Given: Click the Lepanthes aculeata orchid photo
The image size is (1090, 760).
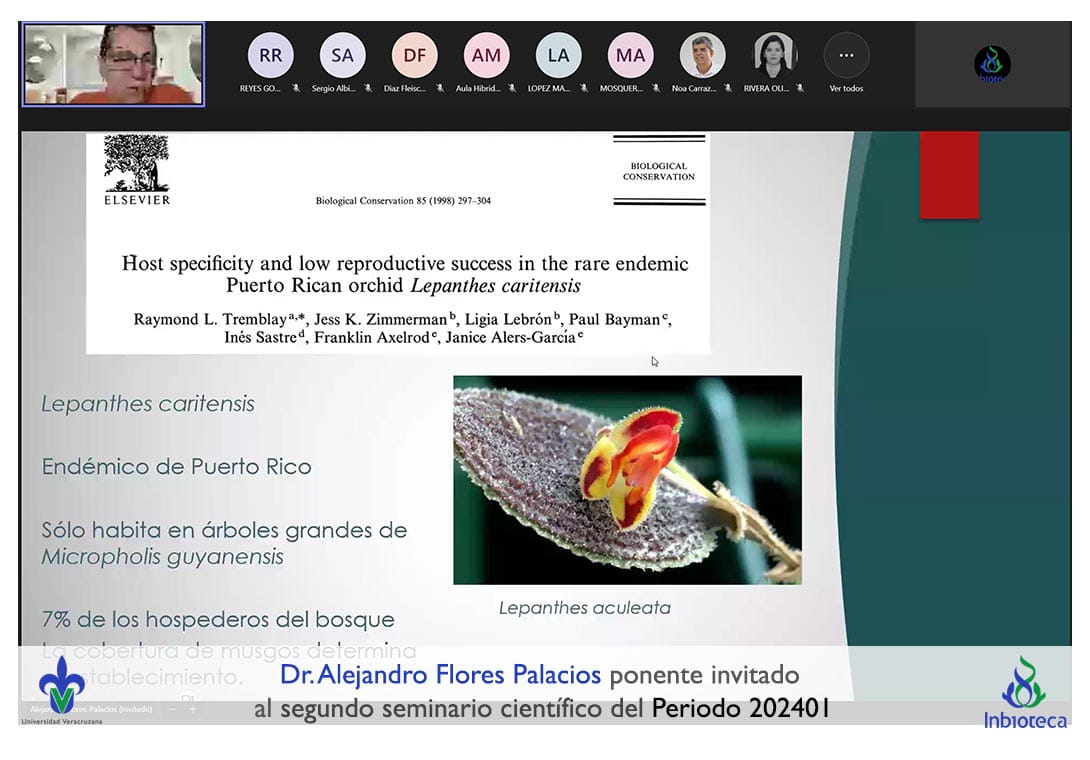Looking at the screenshot, I should [627, 479].
